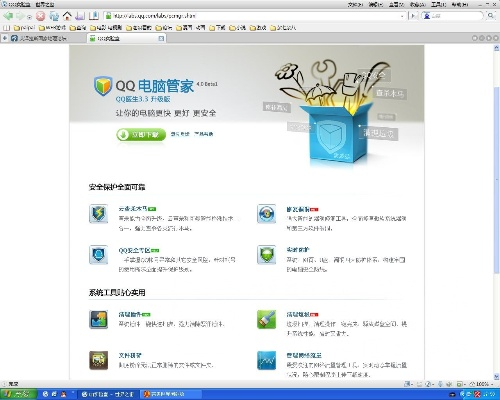
Task: Switch to the 世界之窗 browser taskbar button
Action: coord(107,394)
